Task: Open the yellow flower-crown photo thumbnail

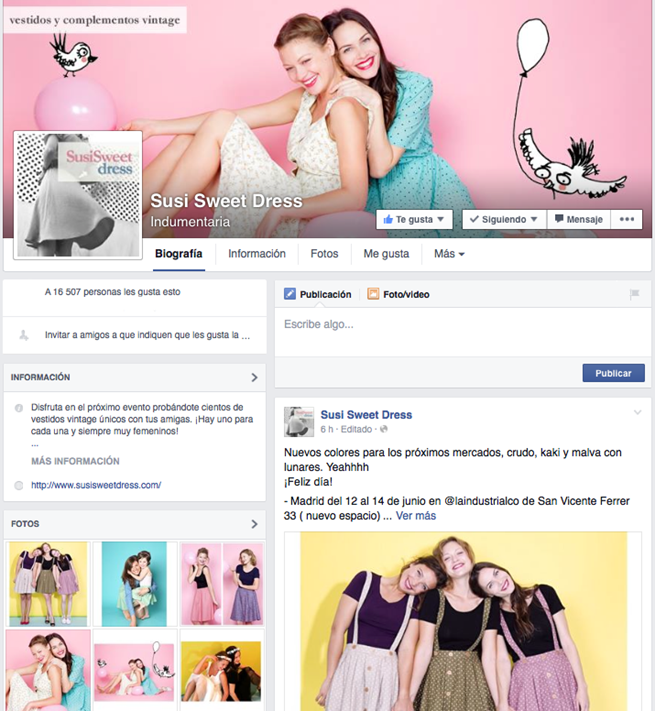Action: (222, 670)
